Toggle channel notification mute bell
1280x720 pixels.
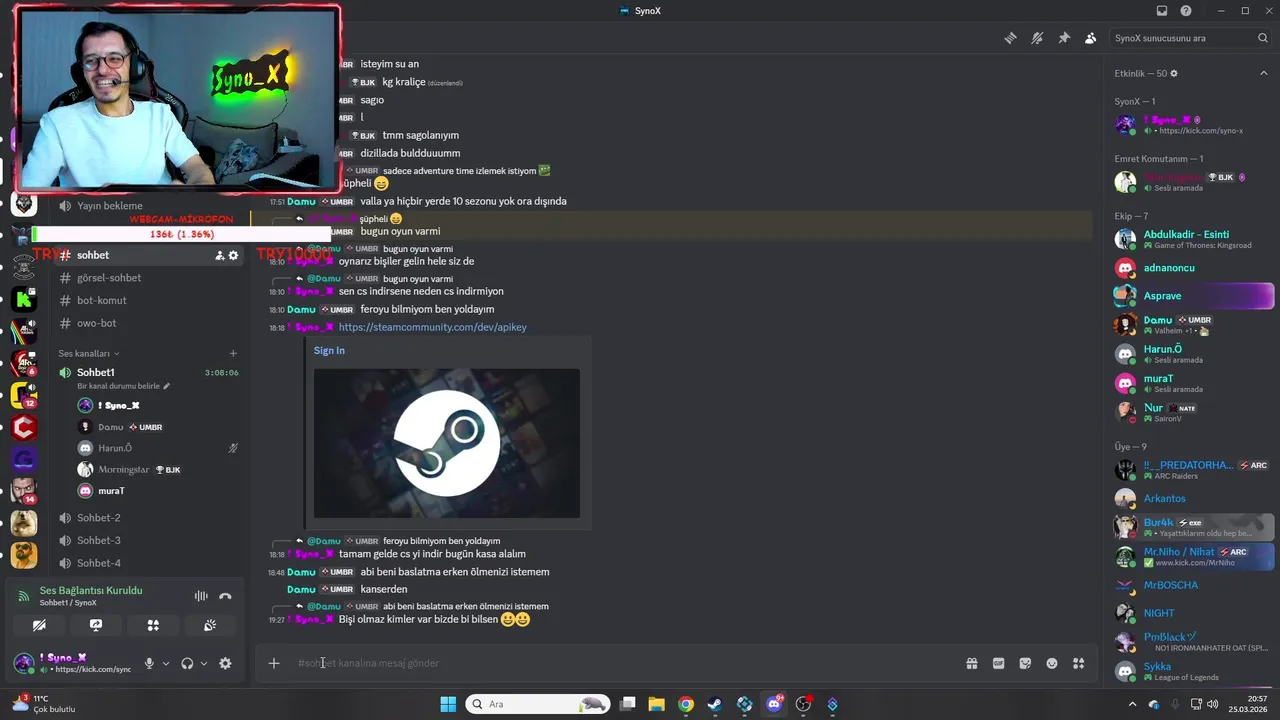(1037, 38)
